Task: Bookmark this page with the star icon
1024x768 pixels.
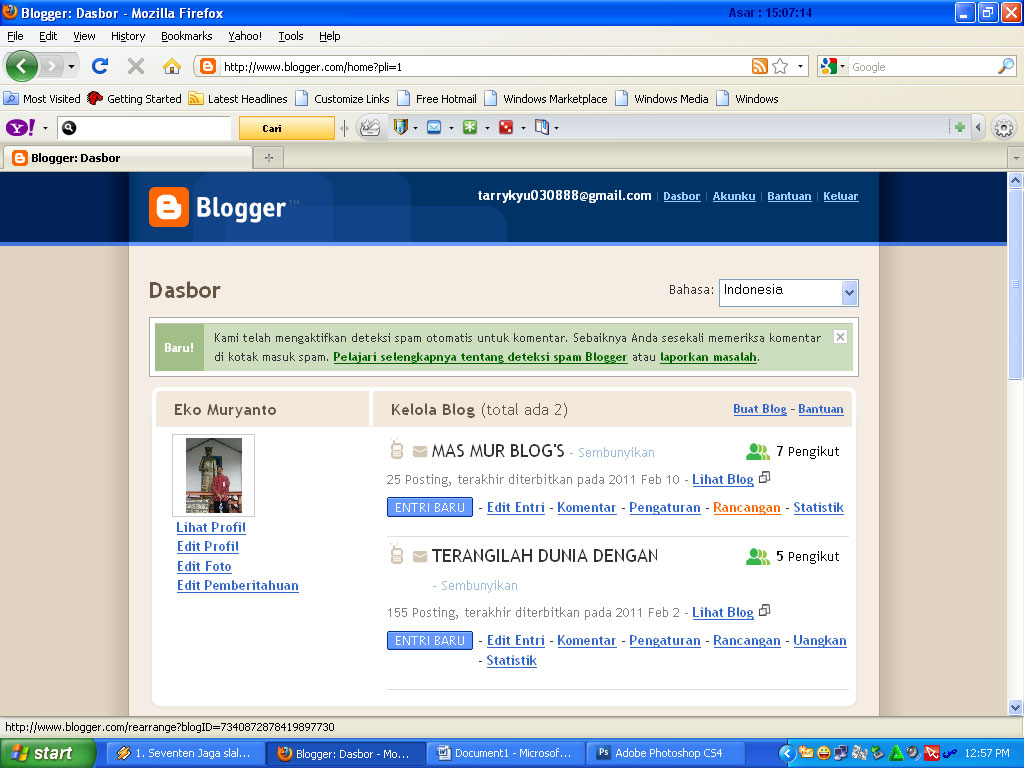Action: [x=780, y=66]
